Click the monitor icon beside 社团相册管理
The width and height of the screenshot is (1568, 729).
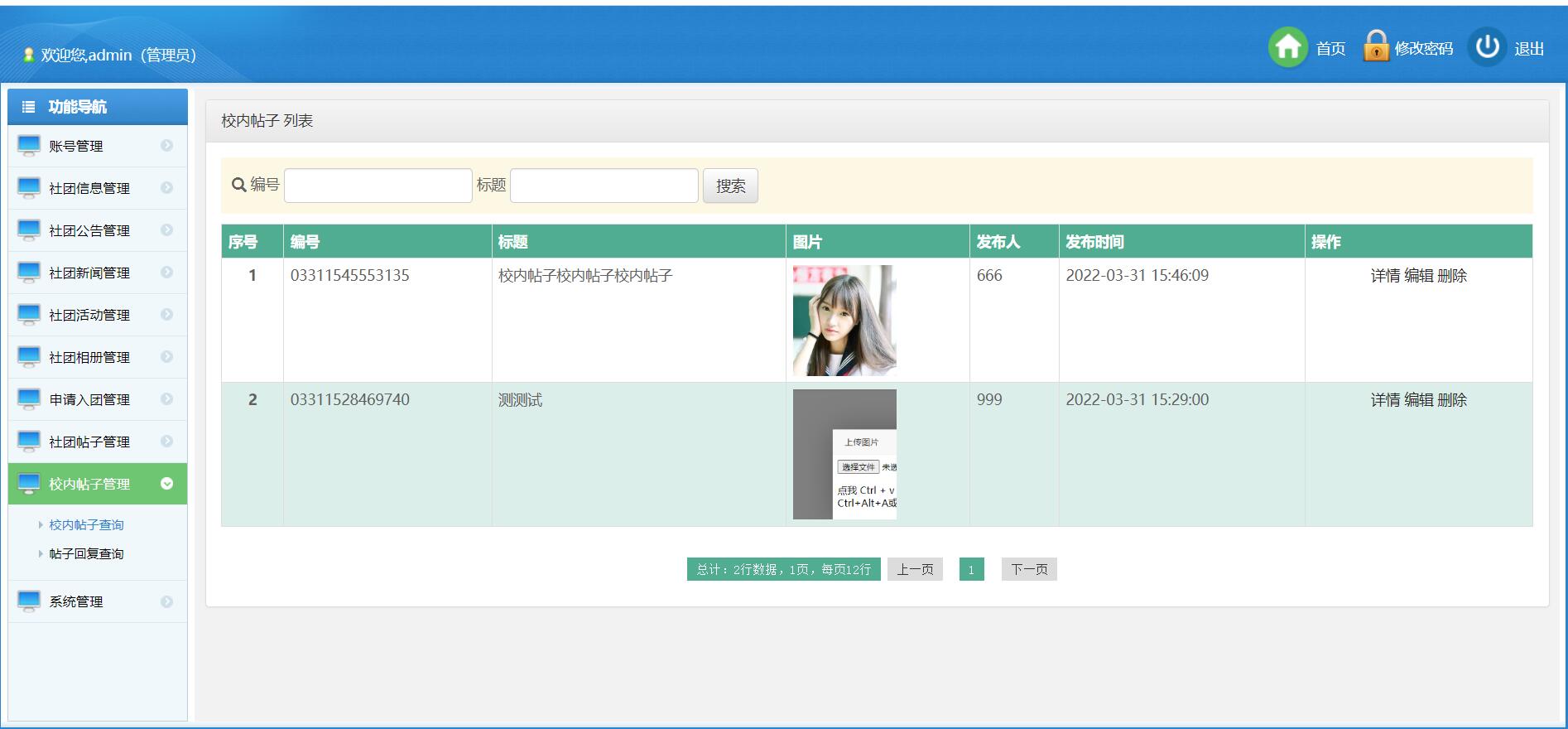pos(29,357)
